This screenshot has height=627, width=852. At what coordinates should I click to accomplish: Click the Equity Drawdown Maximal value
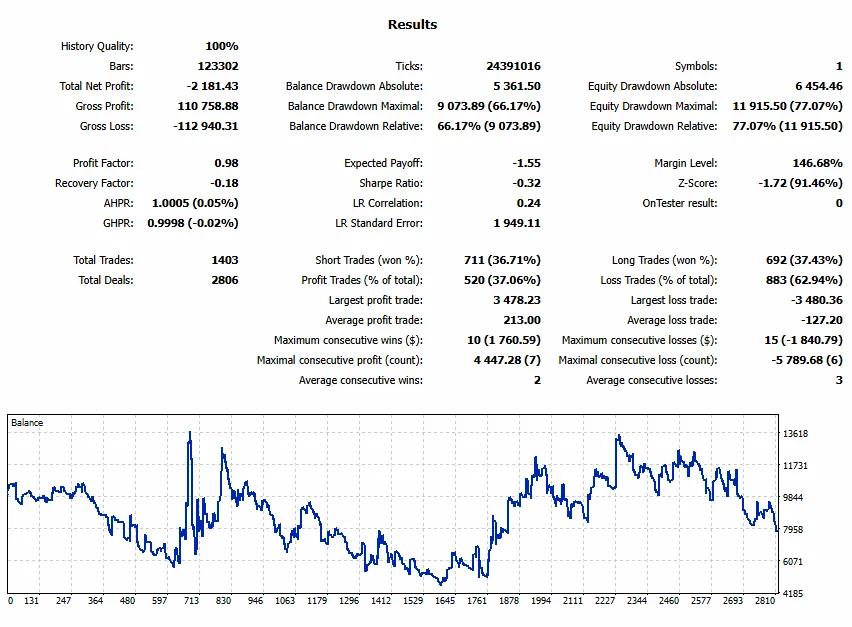[x=787, y=106]
